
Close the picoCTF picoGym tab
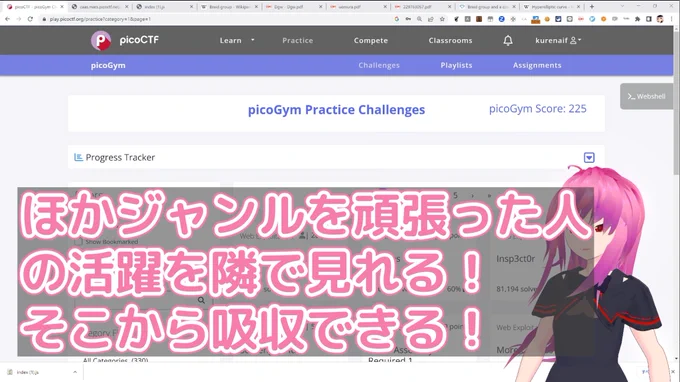point(62,7)
